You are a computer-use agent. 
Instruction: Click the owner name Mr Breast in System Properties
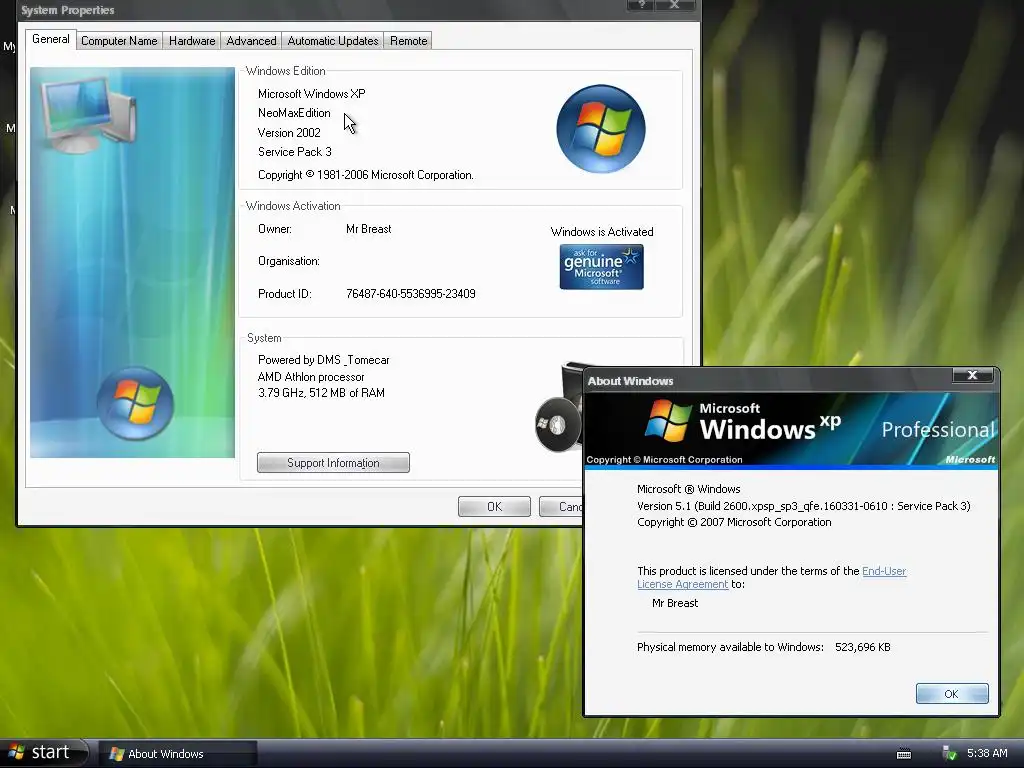coord(368,229)
